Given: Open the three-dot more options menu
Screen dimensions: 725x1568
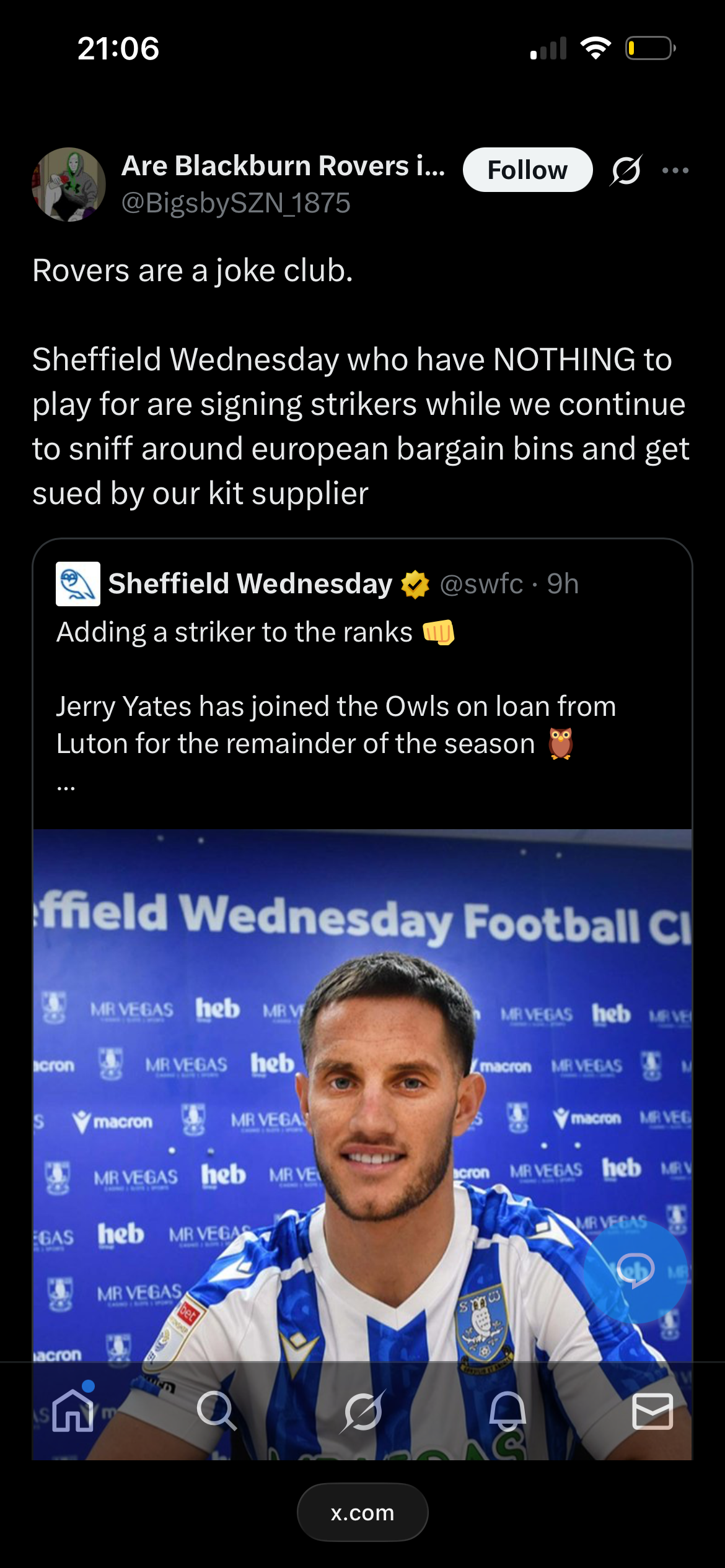Looking at the screenshot, I should pos(675,170).
